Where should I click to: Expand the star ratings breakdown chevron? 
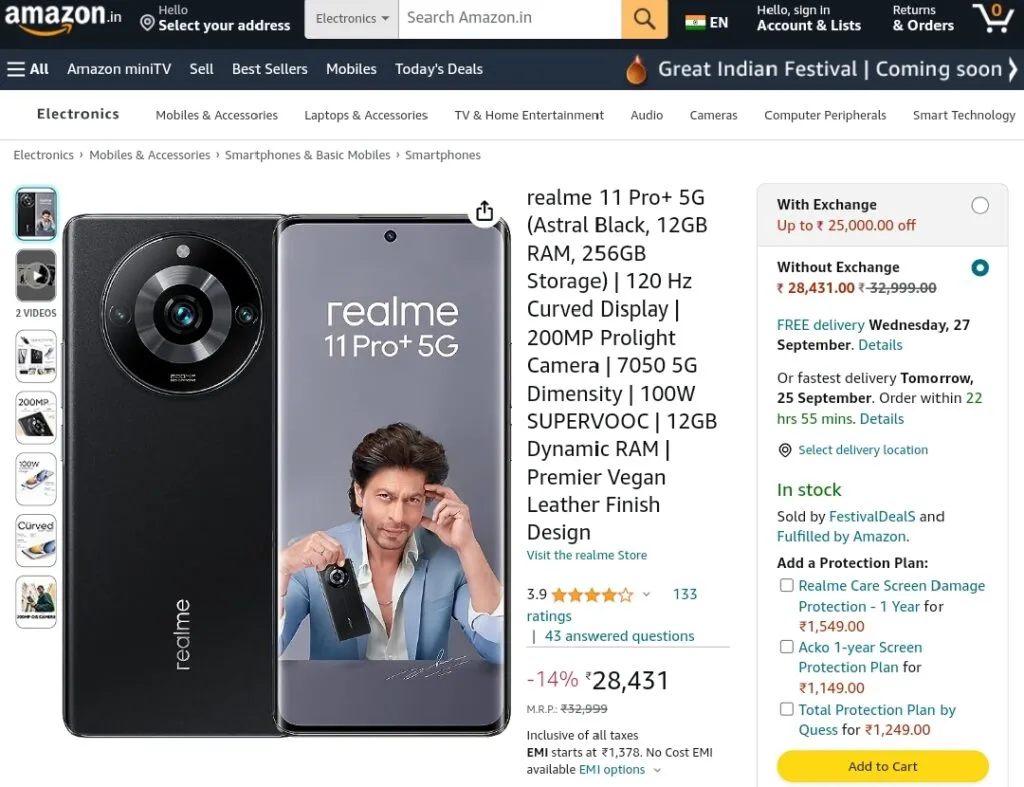tap(646, 594)
